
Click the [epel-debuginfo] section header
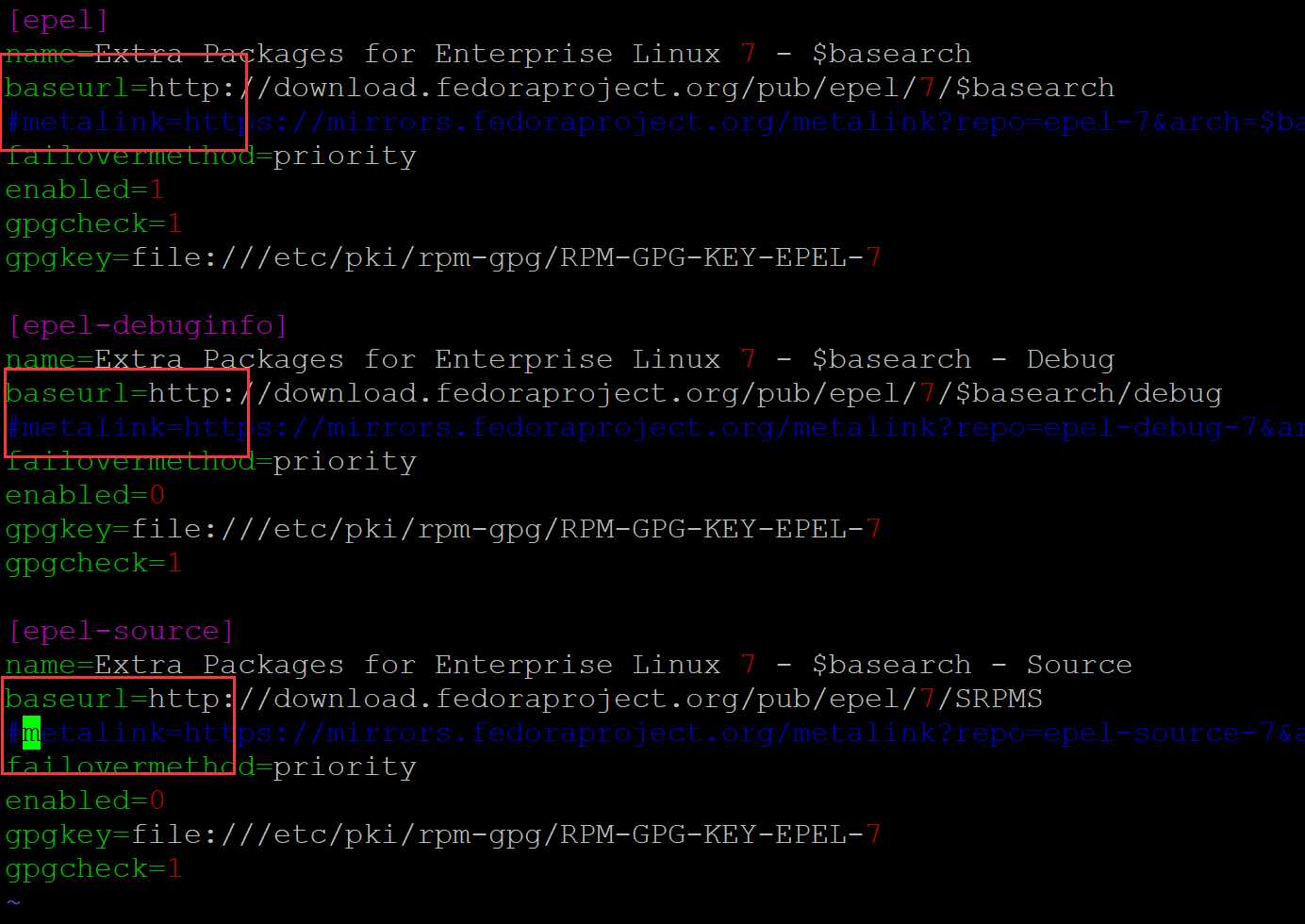coord(147,325)
